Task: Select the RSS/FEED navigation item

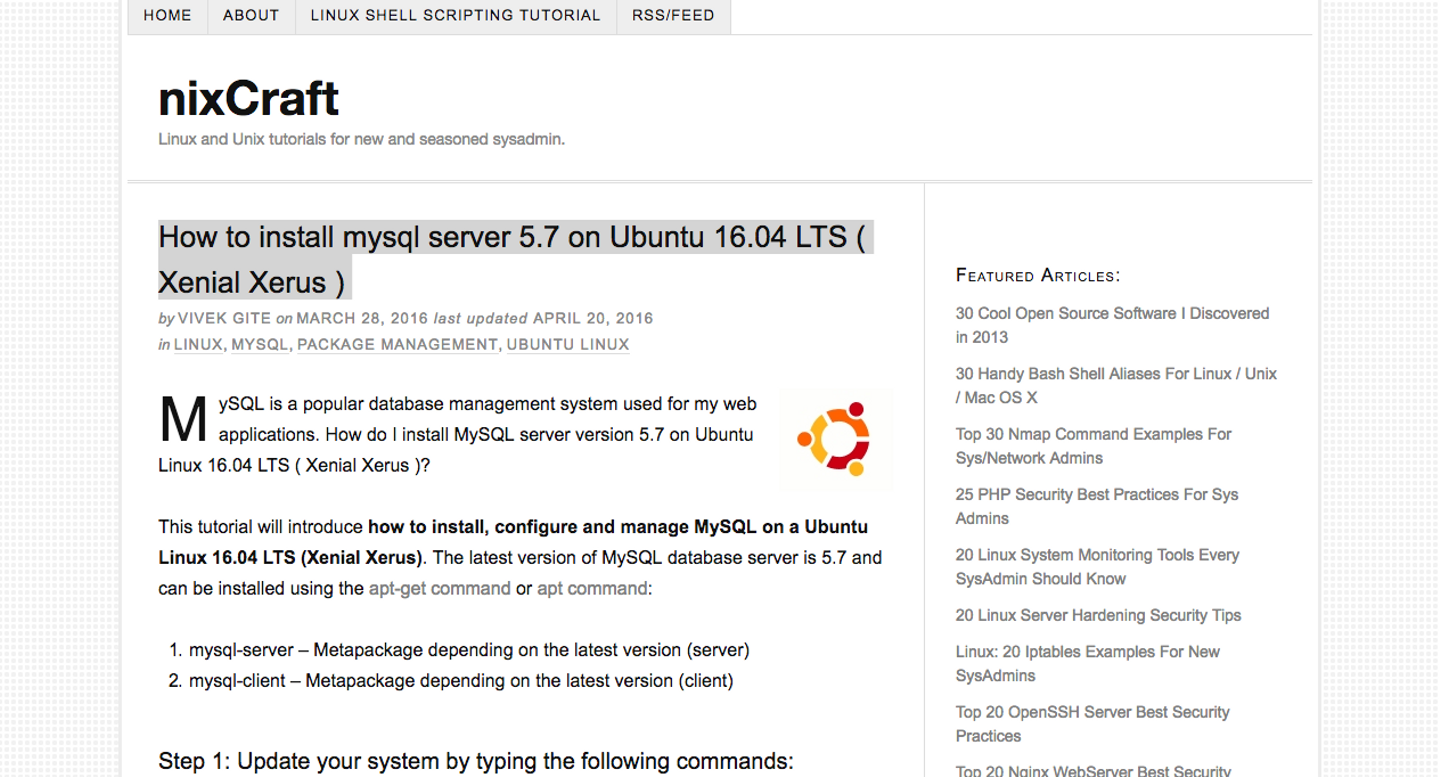Action: point(673,16)
